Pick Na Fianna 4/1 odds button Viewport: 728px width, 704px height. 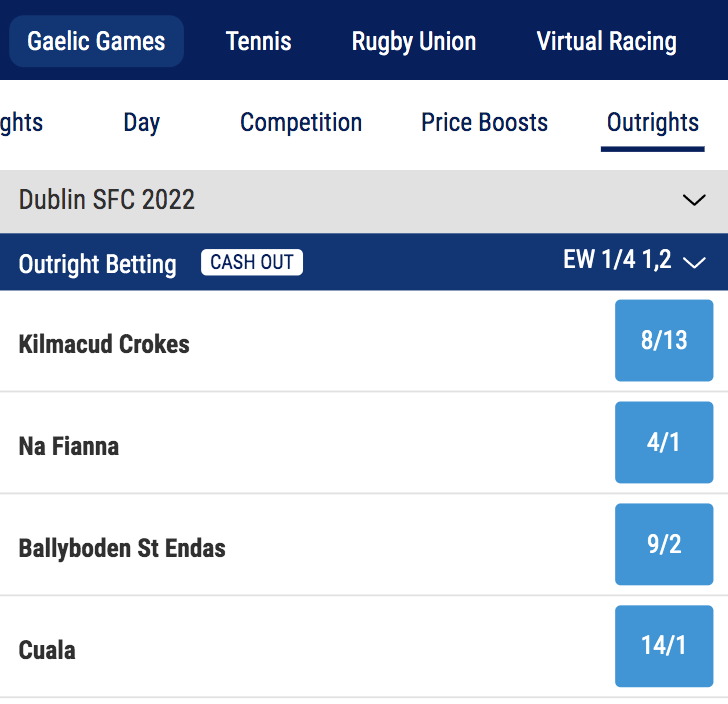(664, 442)
